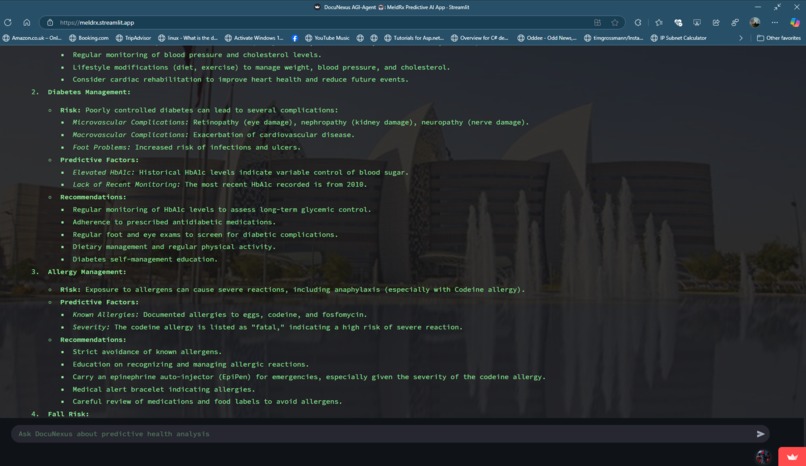The width and height of the screenshot is (806, 466).
Task: Expand the bookmarks overflow chevron
Action: (741, 38)
